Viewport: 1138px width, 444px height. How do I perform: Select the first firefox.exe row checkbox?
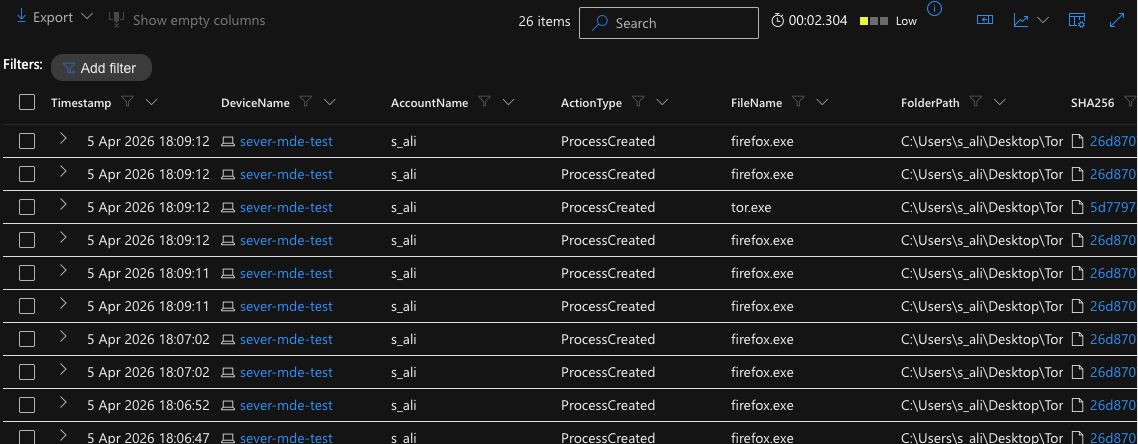(x=27, y=142)
